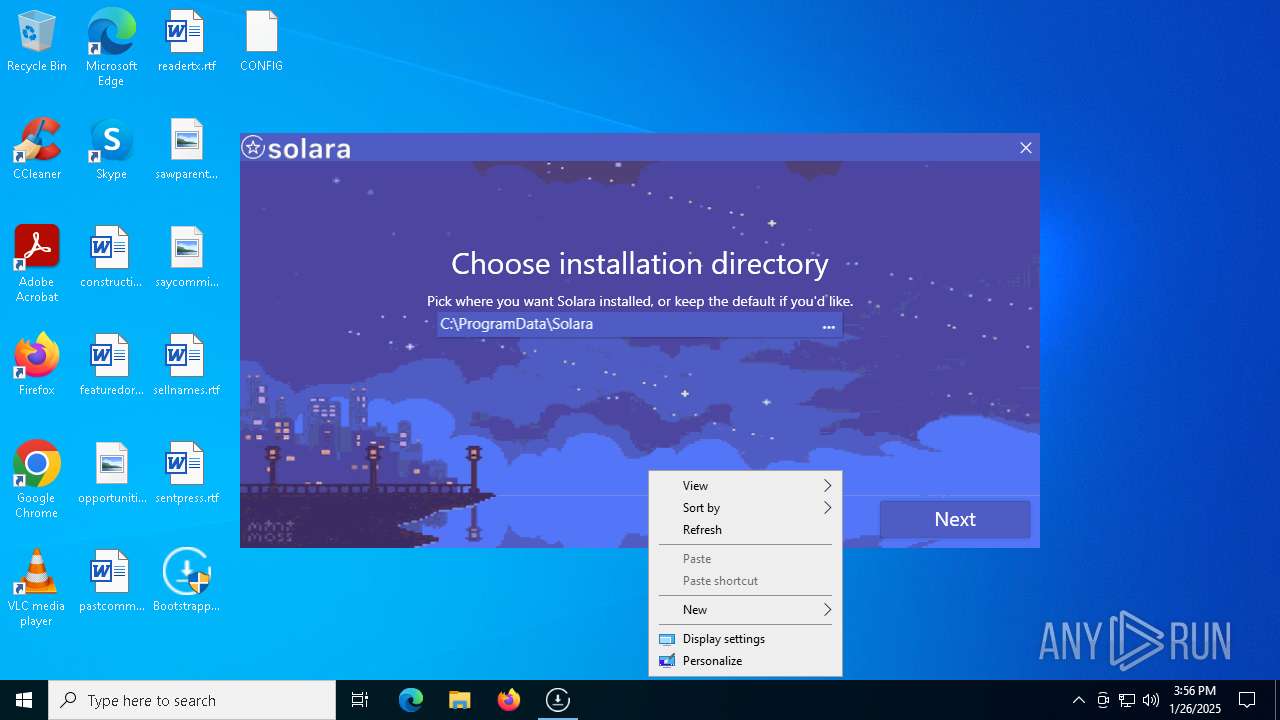
Task: Open Microsoft Edge desktop shortcut
Action: pos(111,48)
